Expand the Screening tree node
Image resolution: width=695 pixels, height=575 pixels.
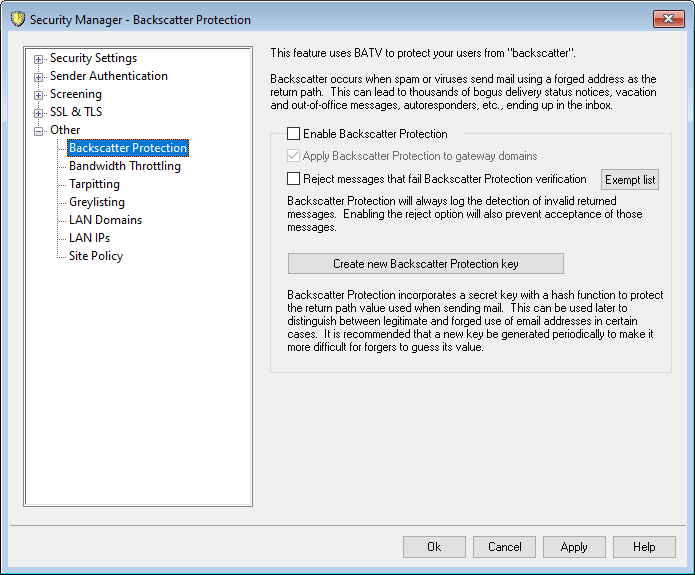pyautogui.click(x=39, y=95)
